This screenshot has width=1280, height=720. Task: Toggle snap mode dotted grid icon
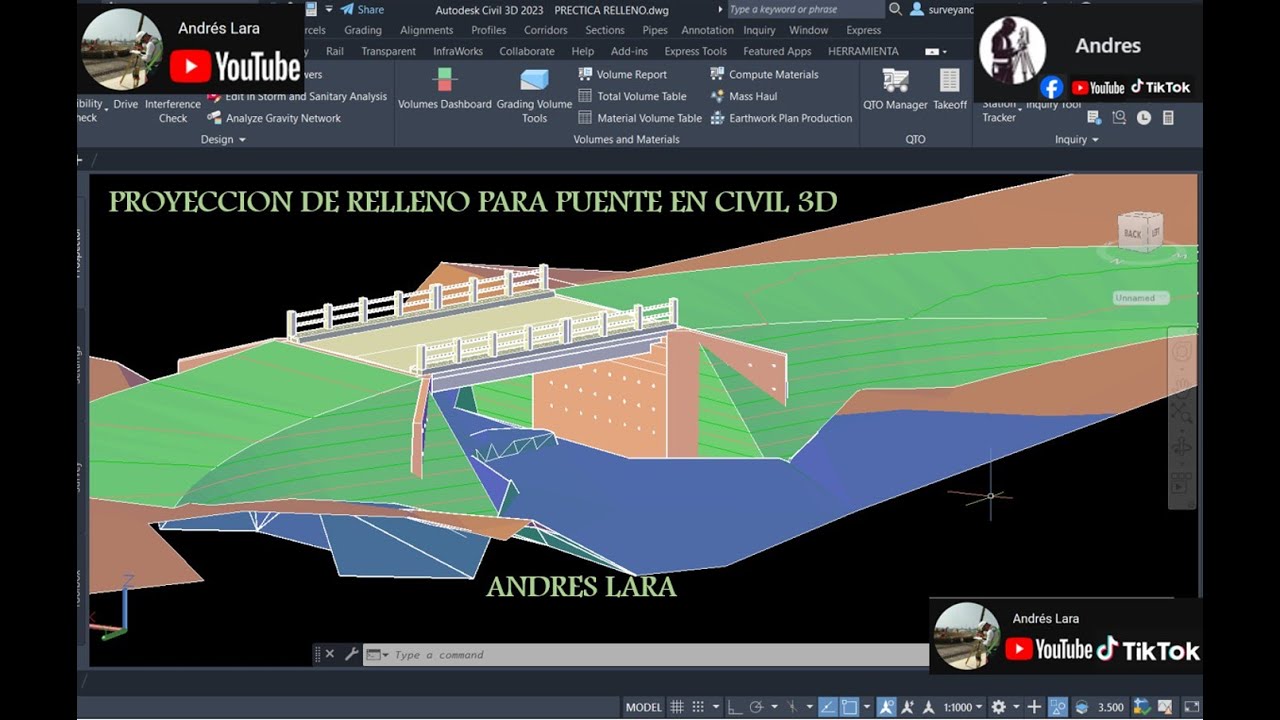point(698,707)
